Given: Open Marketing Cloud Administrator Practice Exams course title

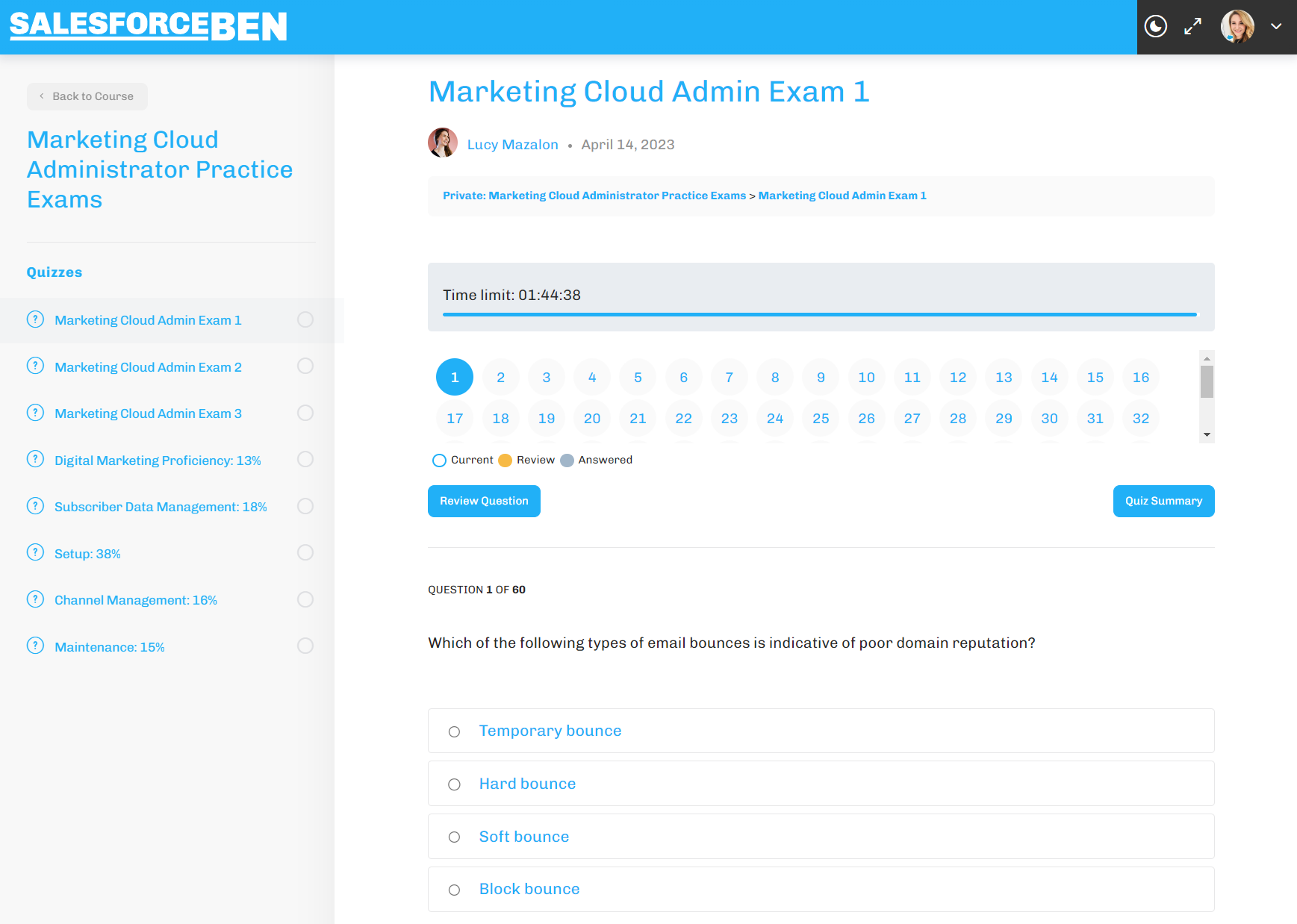Looking at the screenshot, I should point(160,169).
